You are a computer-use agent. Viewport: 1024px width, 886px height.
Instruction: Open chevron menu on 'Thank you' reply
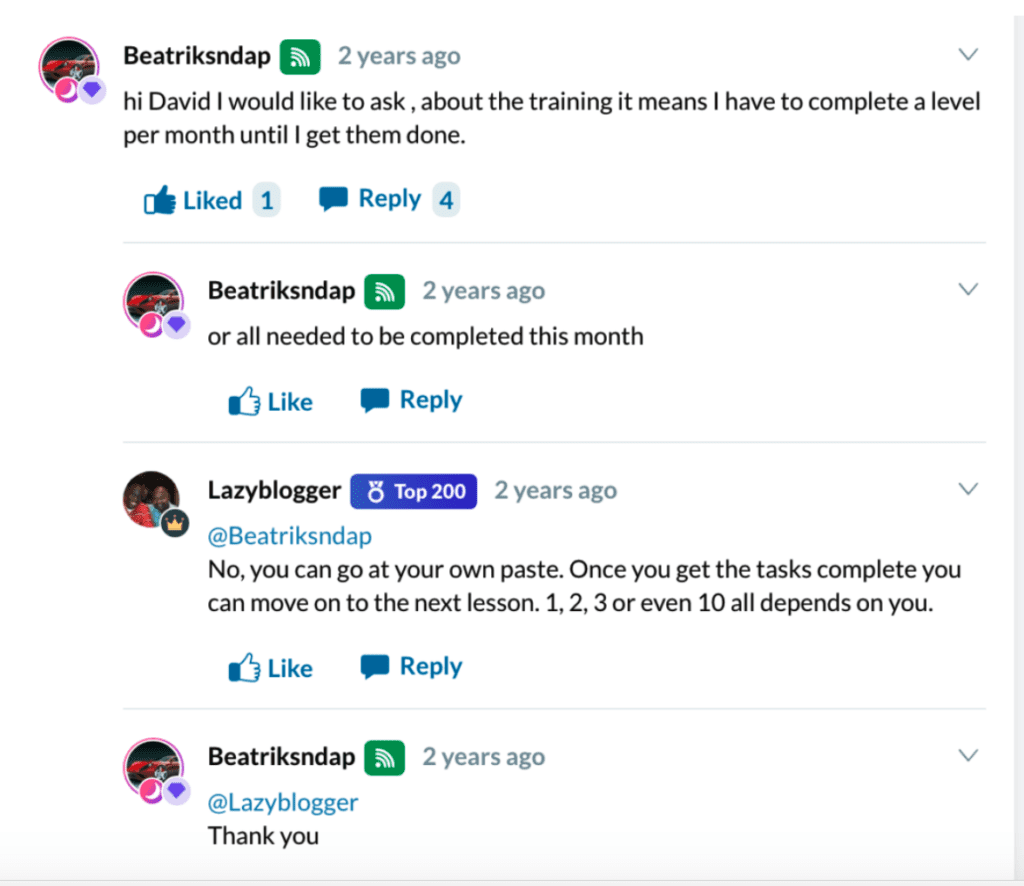coord(968,755)
